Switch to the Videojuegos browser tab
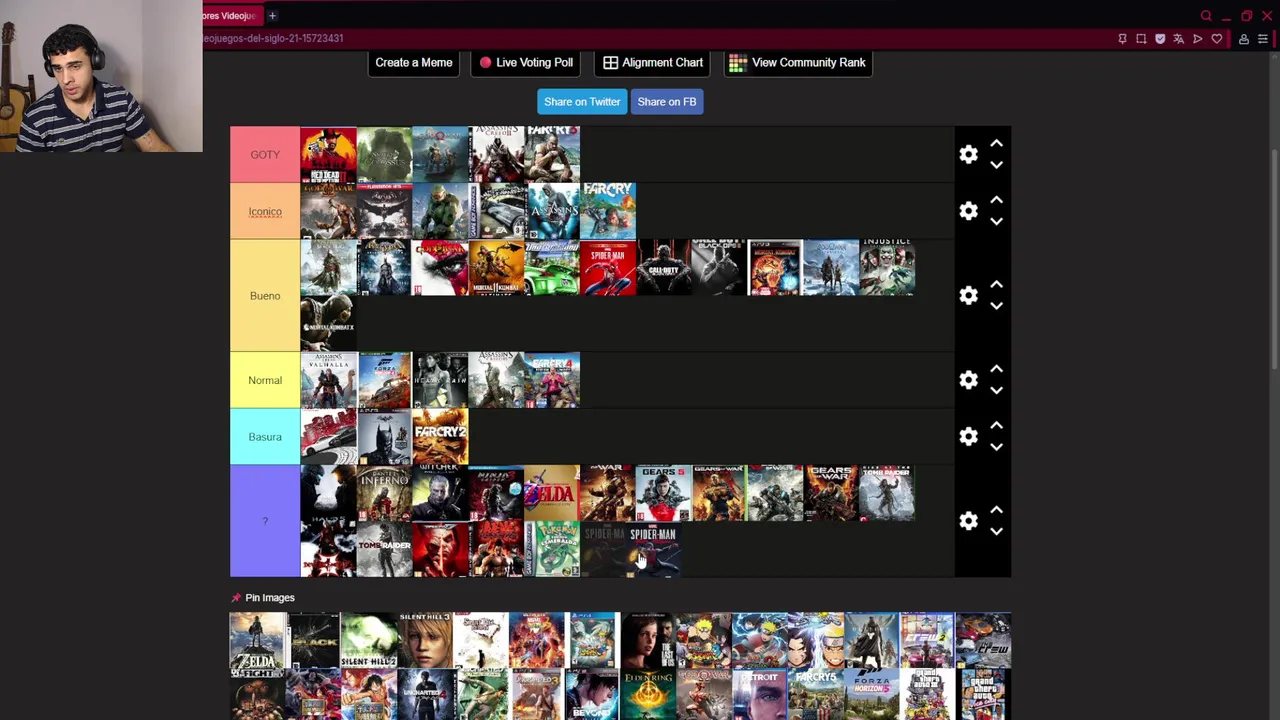Screen dimensions: 1280x720 tap(232, 15)
